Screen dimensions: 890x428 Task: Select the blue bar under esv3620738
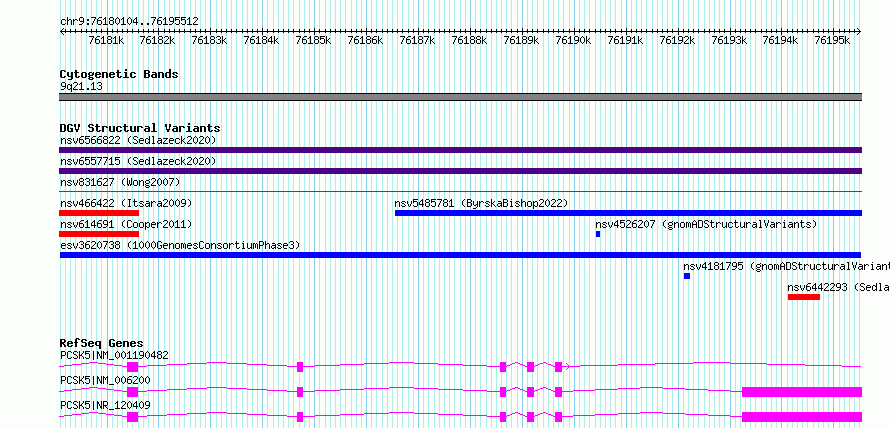460,255
